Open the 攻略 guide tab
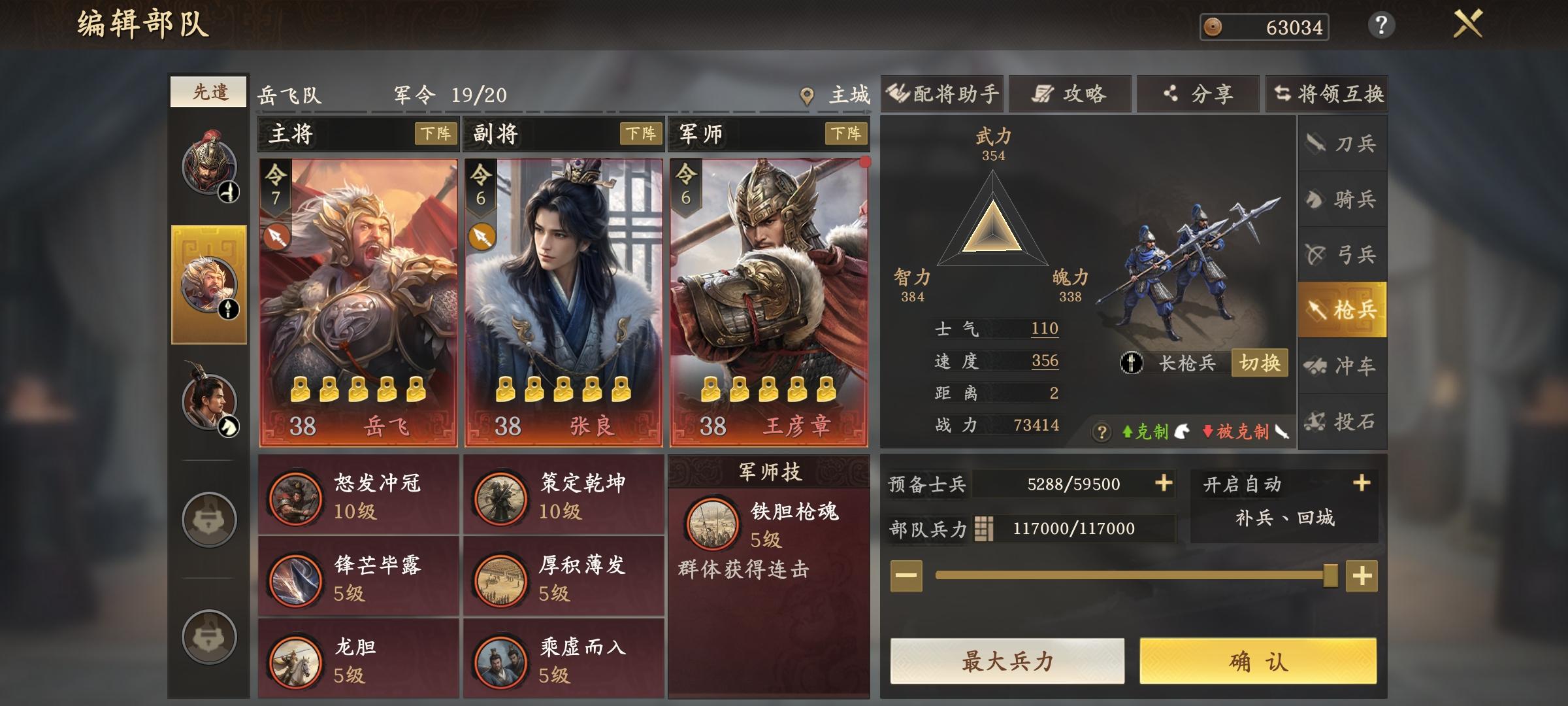Image resolution: width=1568 pixels, height=706 pixels. (1070, 94)
